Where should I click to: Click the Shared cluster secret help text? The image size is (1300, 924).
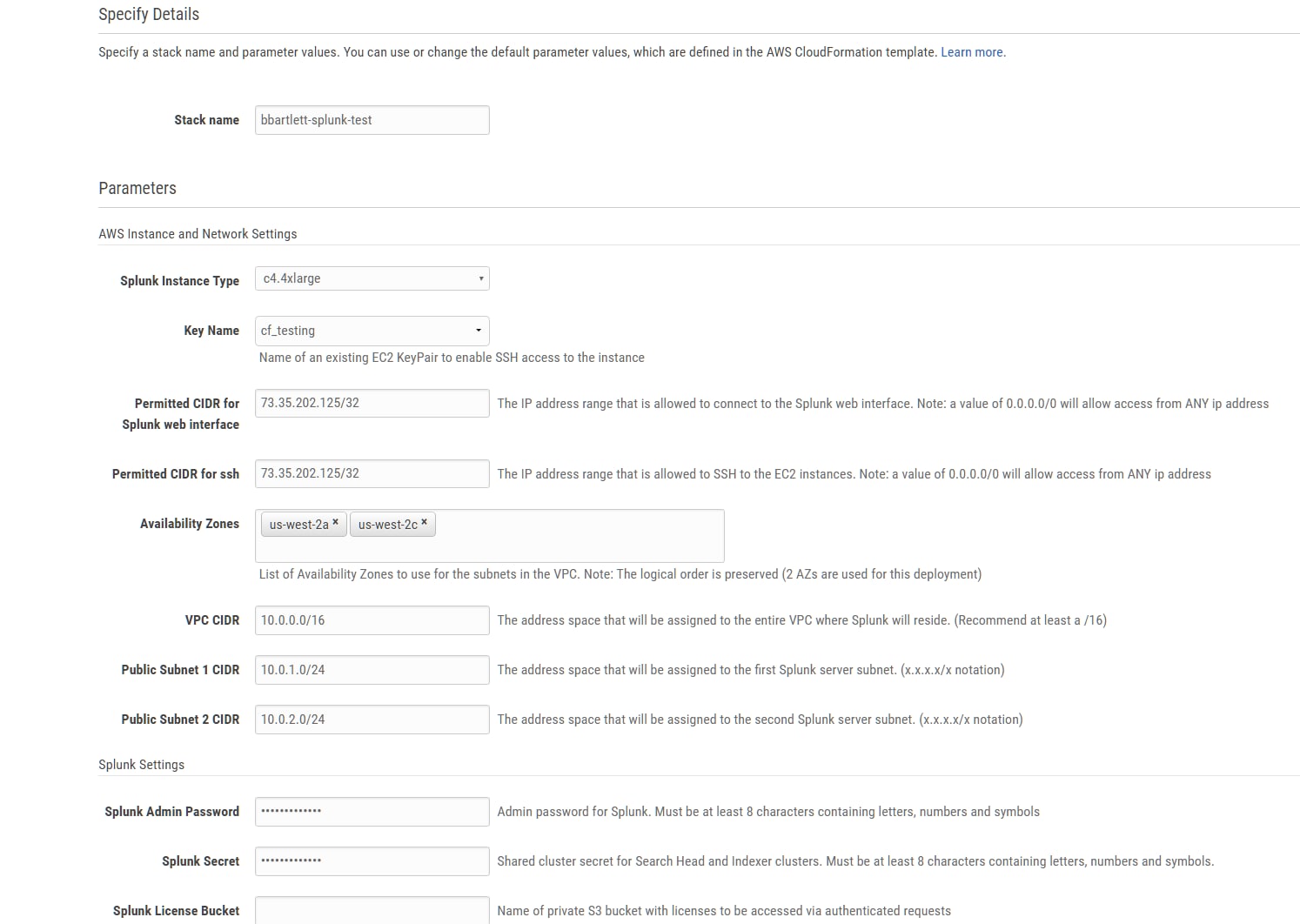855,861
